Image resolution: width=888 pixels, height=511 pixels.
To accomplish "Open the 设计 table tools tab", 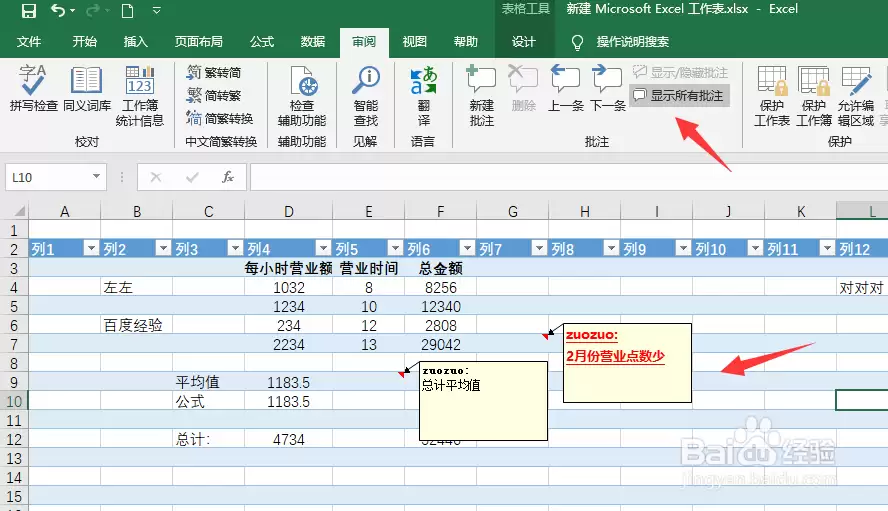I will [523, 41].
